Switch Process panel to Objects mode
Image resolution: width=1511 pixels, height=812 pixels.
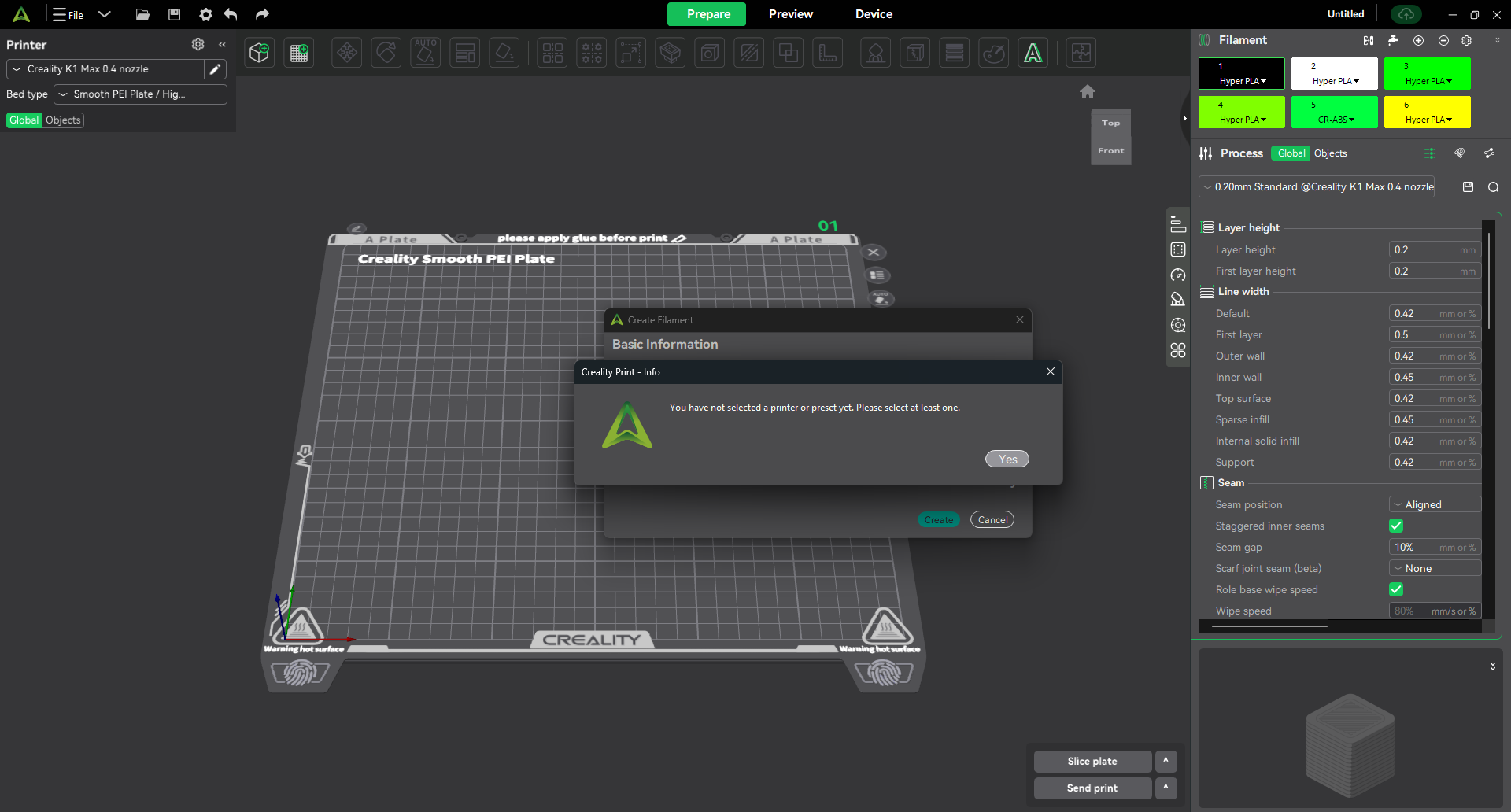[1330, 153]
